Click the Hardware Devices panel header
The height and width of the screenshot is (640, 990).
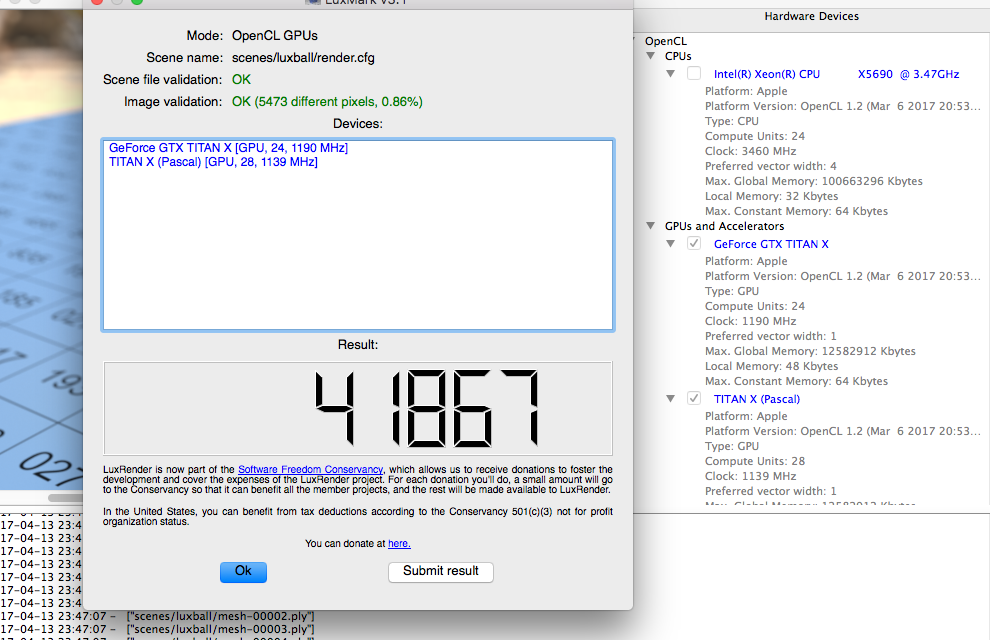811,16
